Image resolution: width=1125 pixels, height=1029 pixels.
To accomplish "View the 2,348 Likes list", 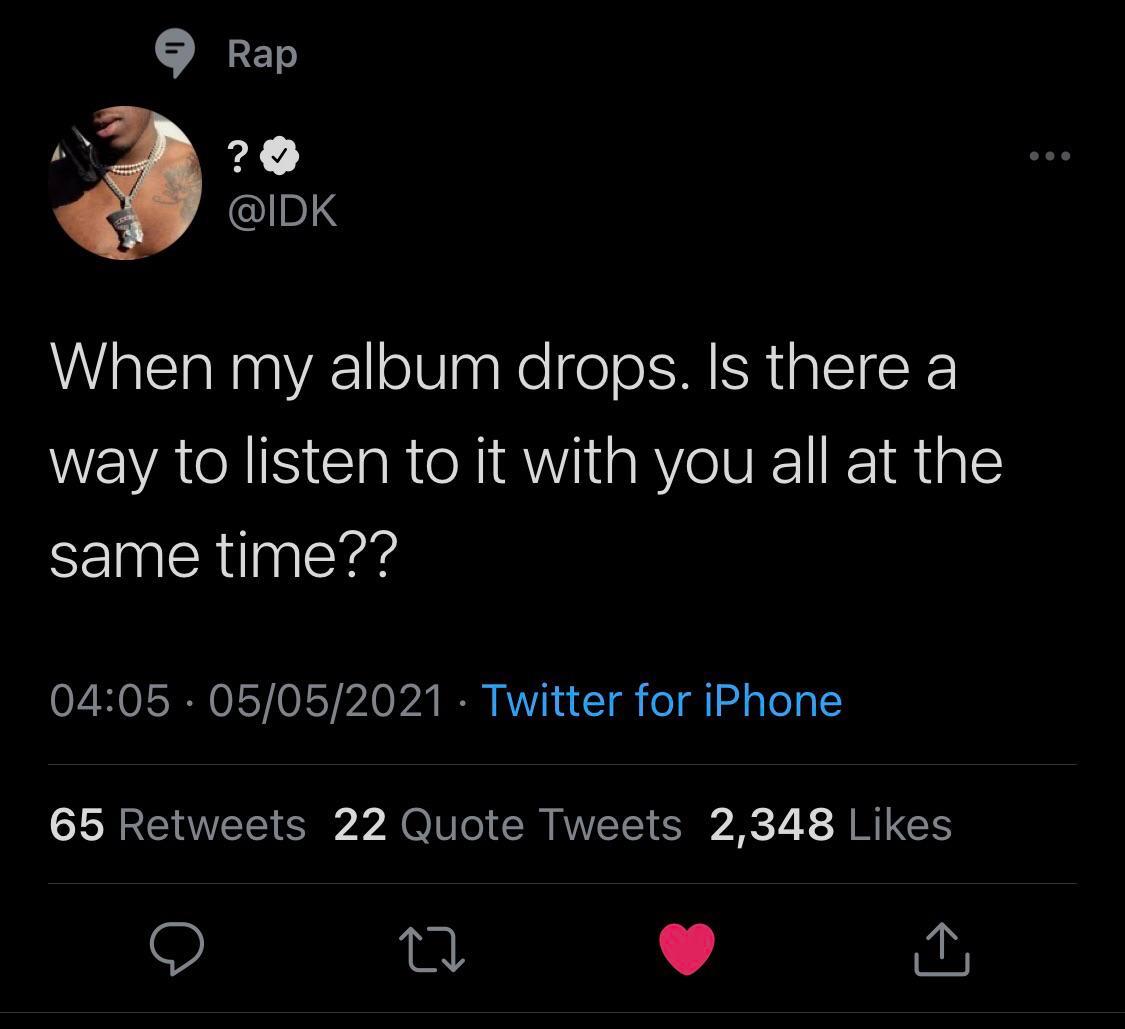I will tap(830, 825).
